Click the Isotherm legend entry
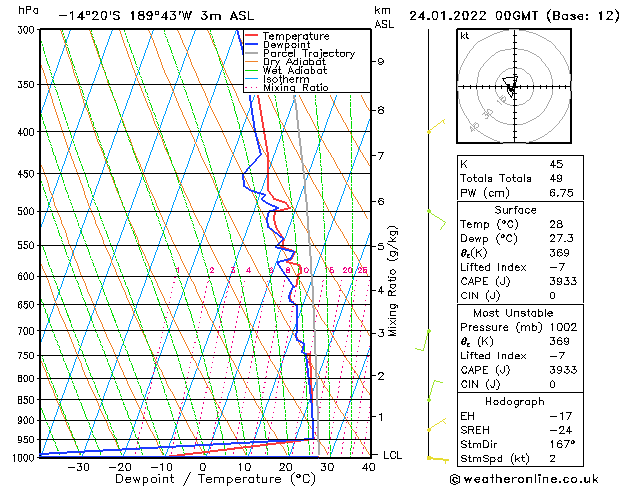The image size is (629, 486). tap(277, 79)
